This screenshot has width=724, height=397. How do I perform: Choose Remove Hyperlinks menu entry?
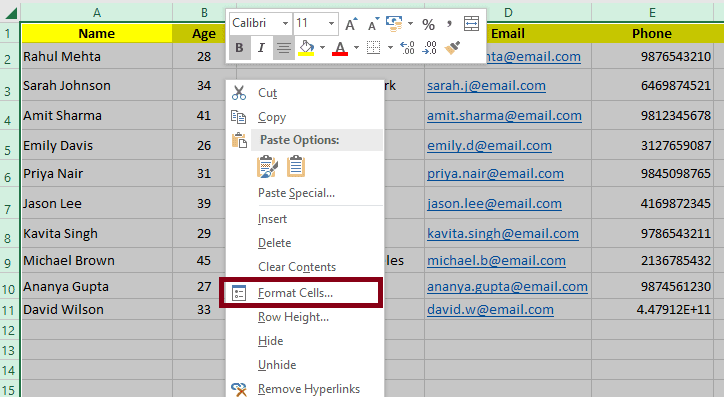tap(305, 389)
